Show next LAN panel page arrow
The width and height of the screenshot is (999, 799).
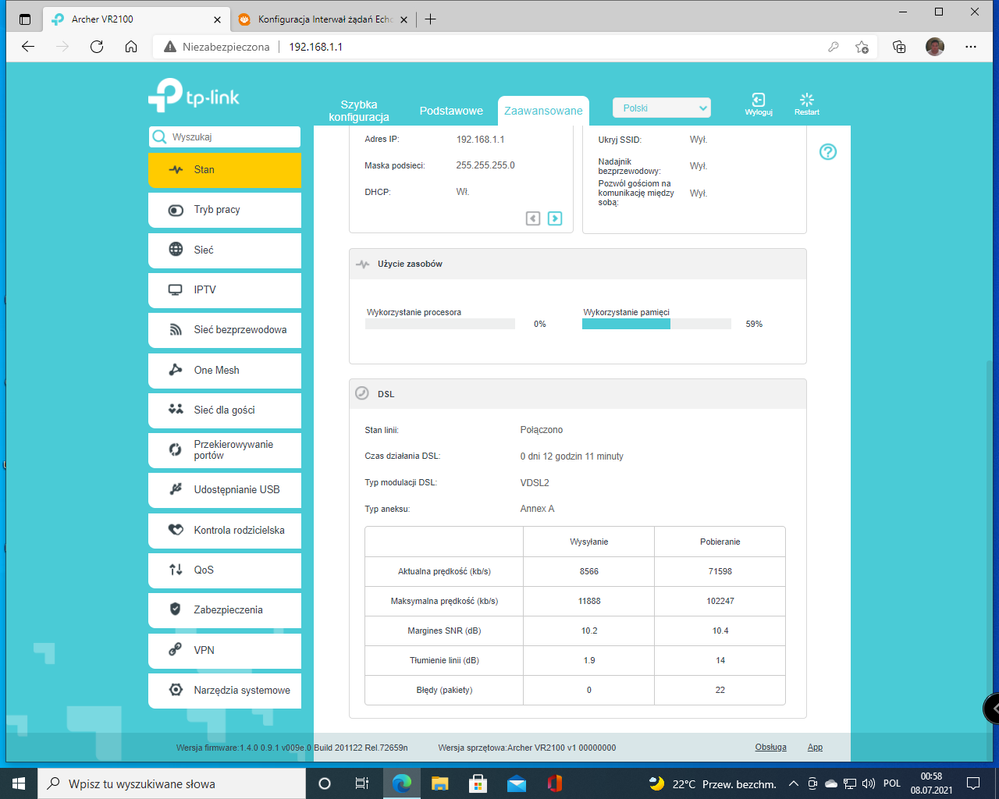[x=555, y=218]
